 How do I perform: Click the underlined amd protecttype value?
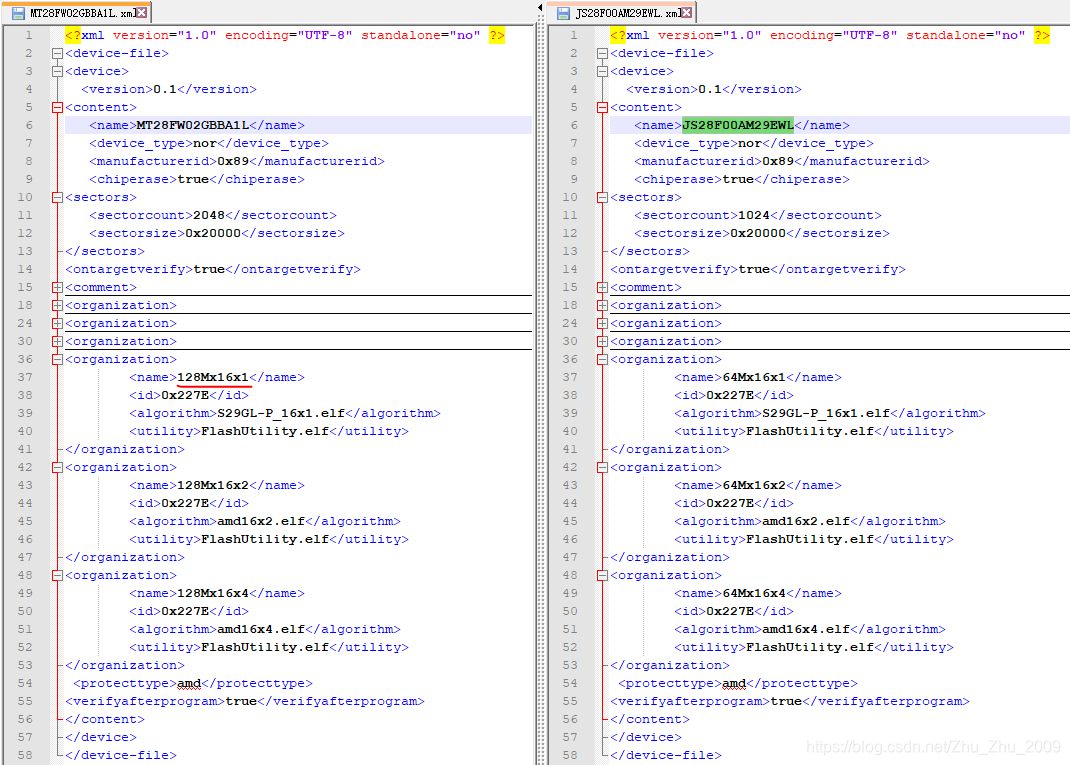[190, 683]
